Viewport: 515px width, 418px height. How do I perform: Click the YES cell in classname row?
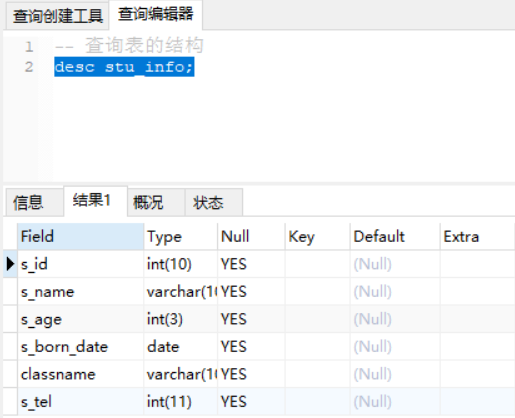click(251, 374)
